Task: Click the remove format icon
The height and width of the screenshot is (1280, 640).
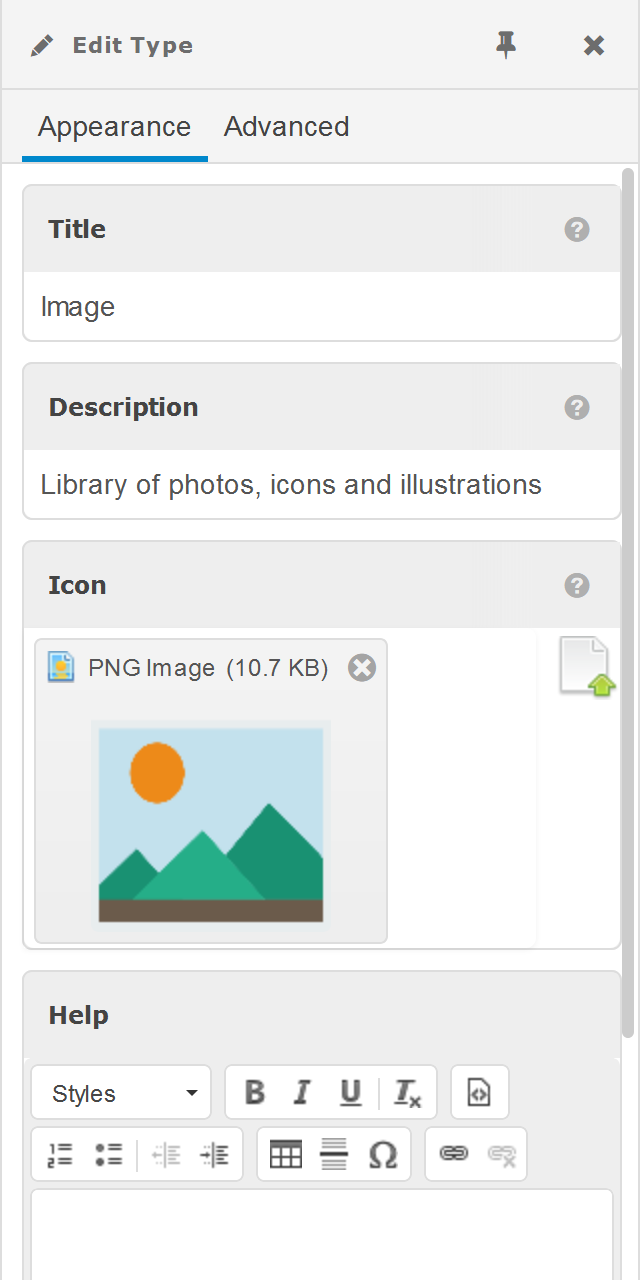Action: 407,1093
